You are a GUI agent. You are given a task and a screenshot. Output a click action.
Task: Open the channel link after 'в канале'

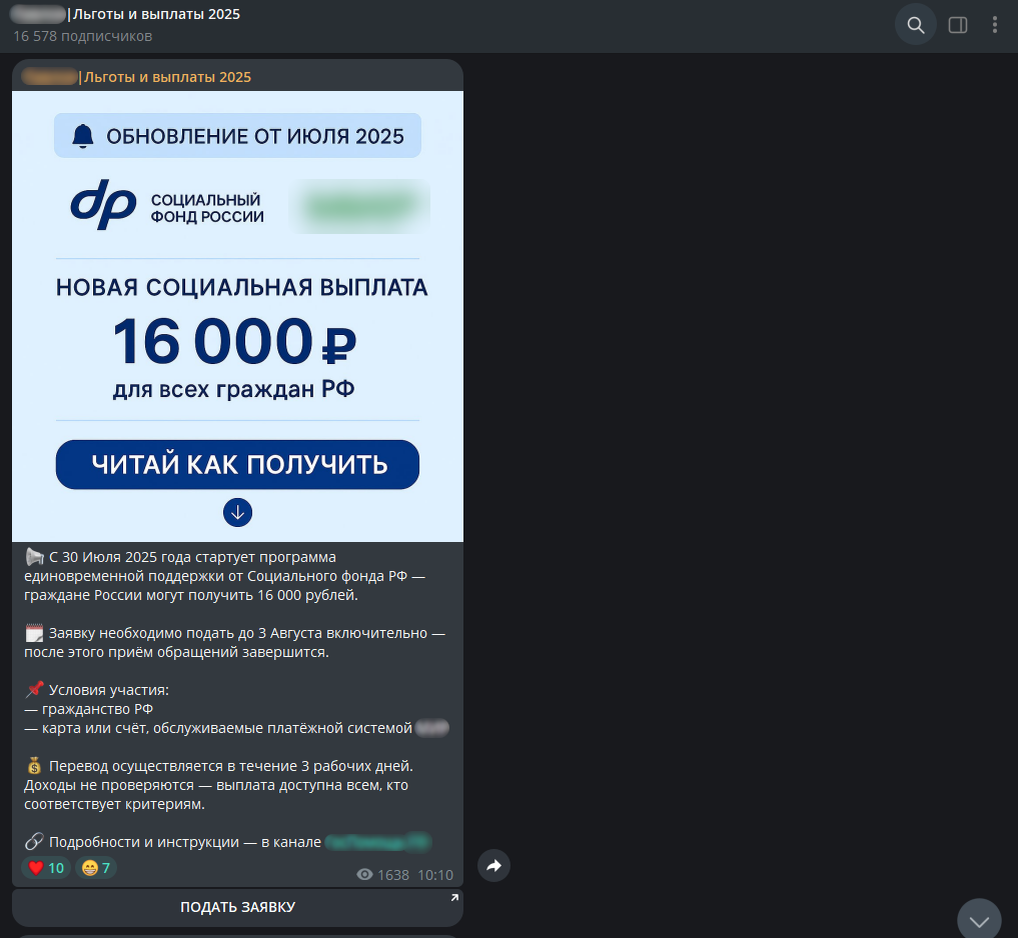pyautogui.click(x=377, y=842)
